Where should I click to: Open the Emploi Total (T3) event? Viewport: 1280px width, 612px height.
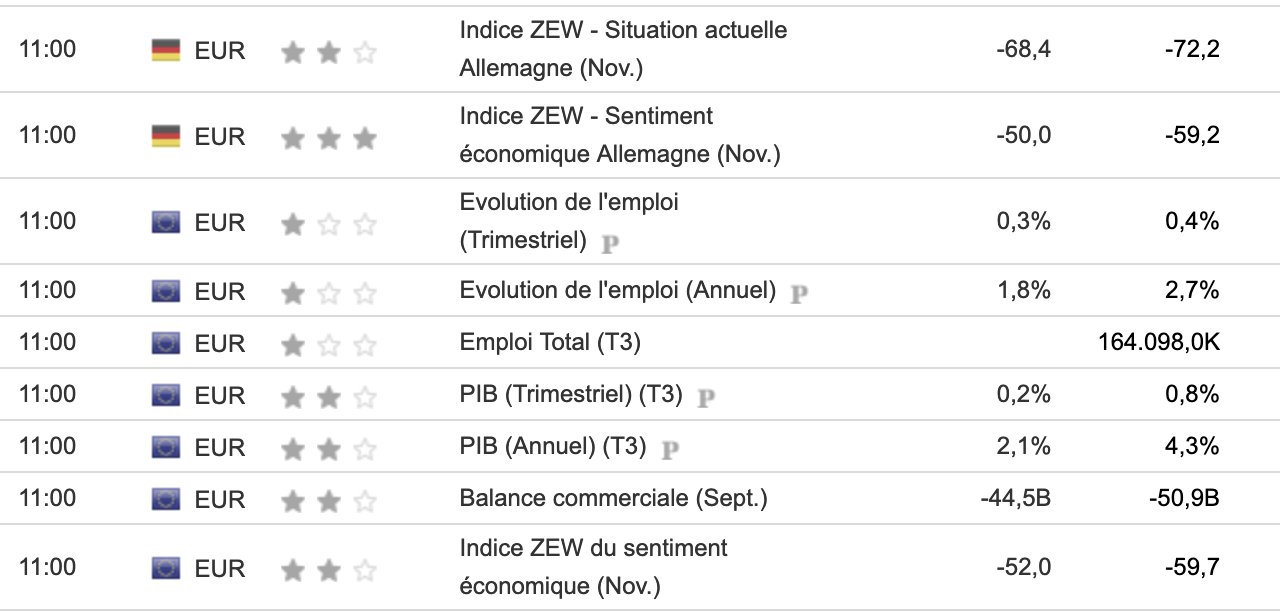pos(549,343)
